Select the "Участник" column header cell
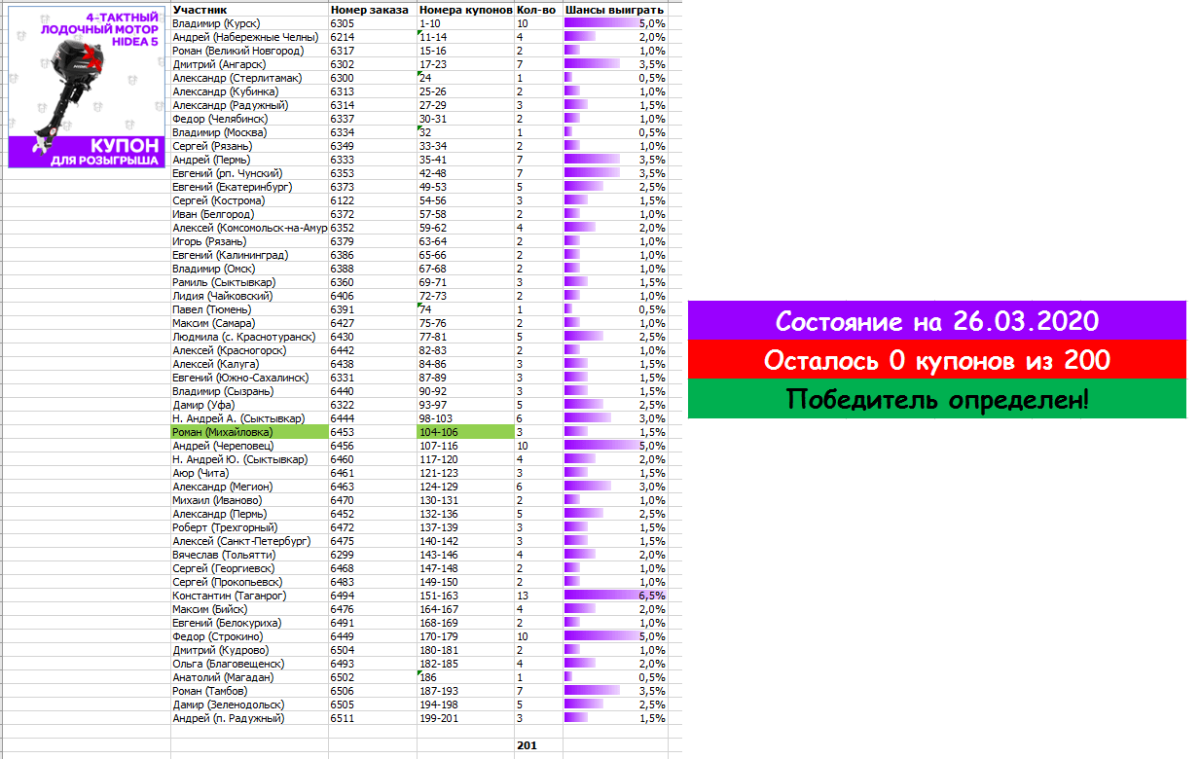Viewport: 1200px width, 759px height. pyautogui.click(x=248, y=9)
